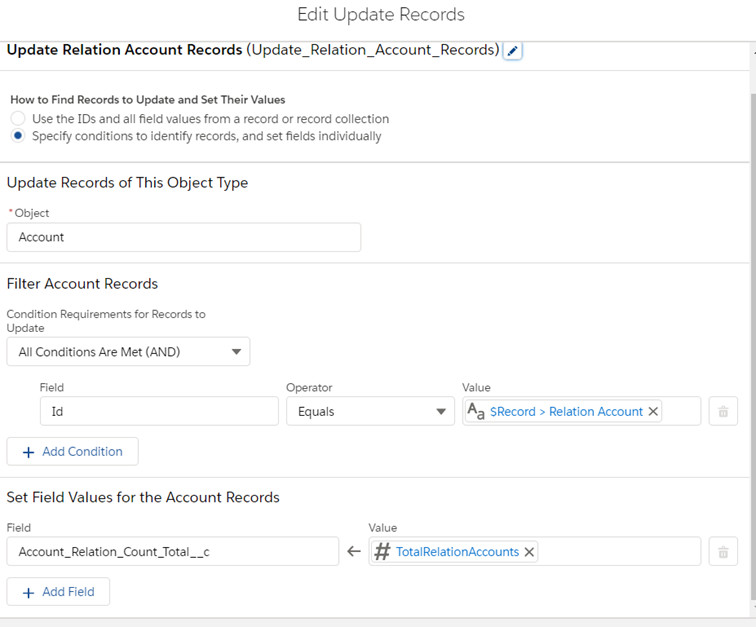Open the Equals operator dropdown

370,411
